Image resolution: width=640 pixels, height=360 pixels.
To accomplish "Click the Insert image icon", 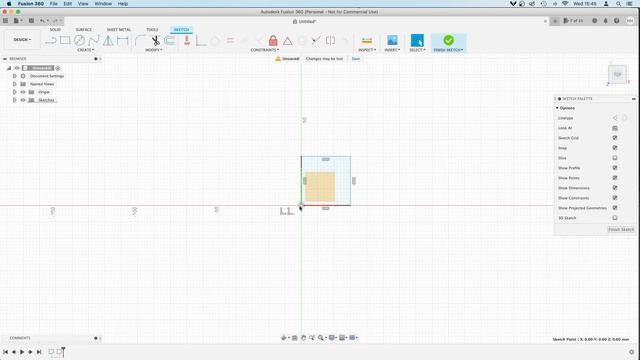I will point(392,40).
